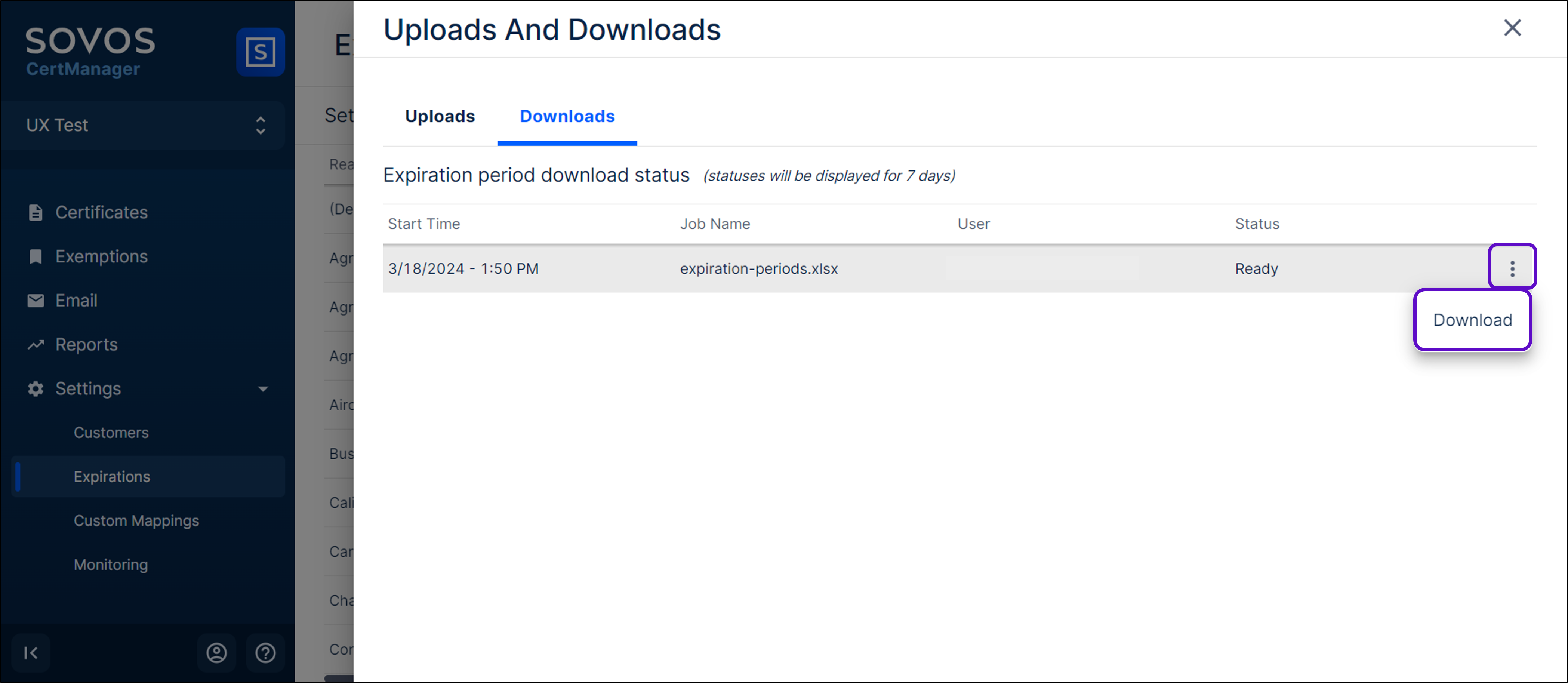Viewport: 1568px width, 683px height.
Task: Select the expiration-periods.xlsx job row
Action: pos(758,268)
